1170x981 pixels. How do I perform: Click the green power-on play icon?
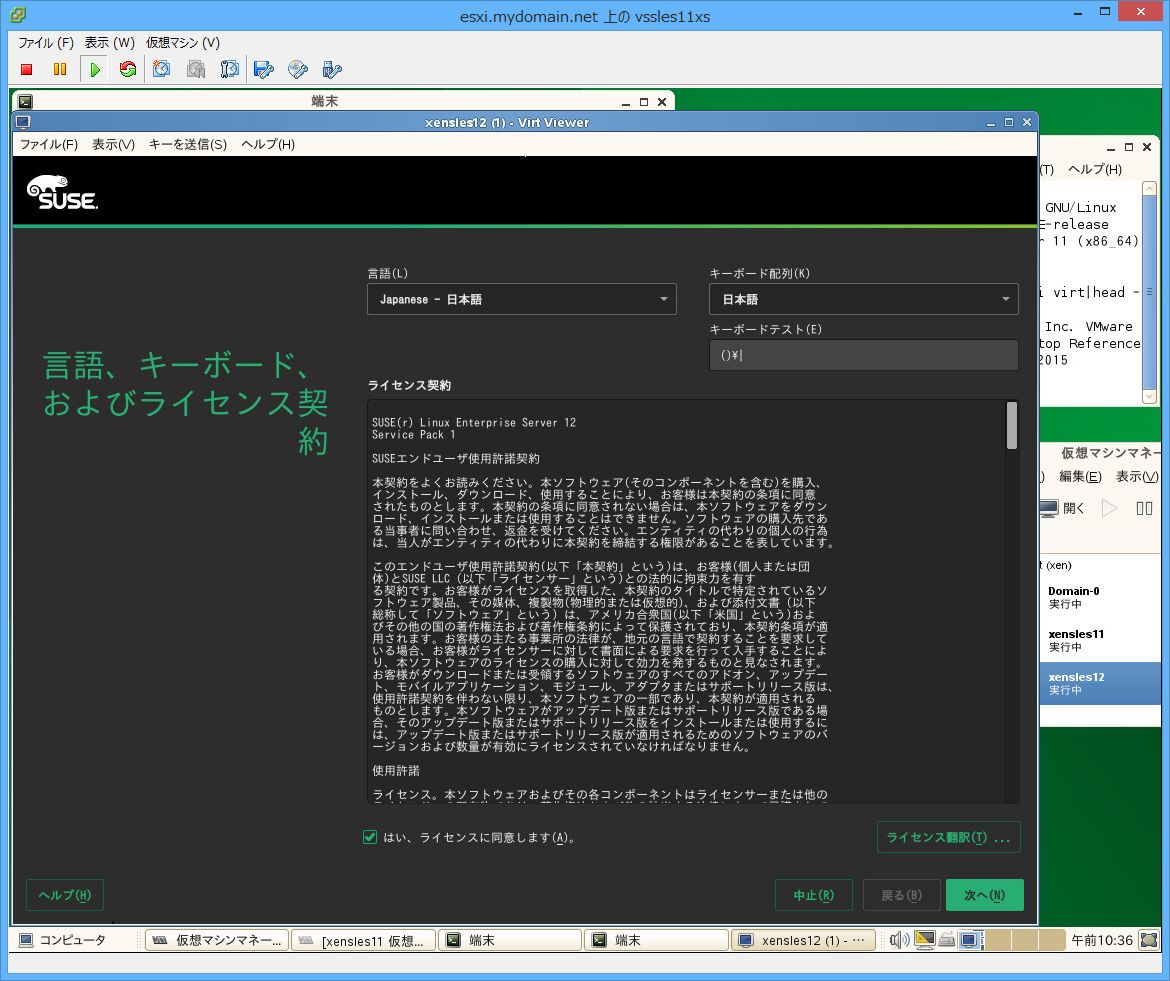[95, 69]
